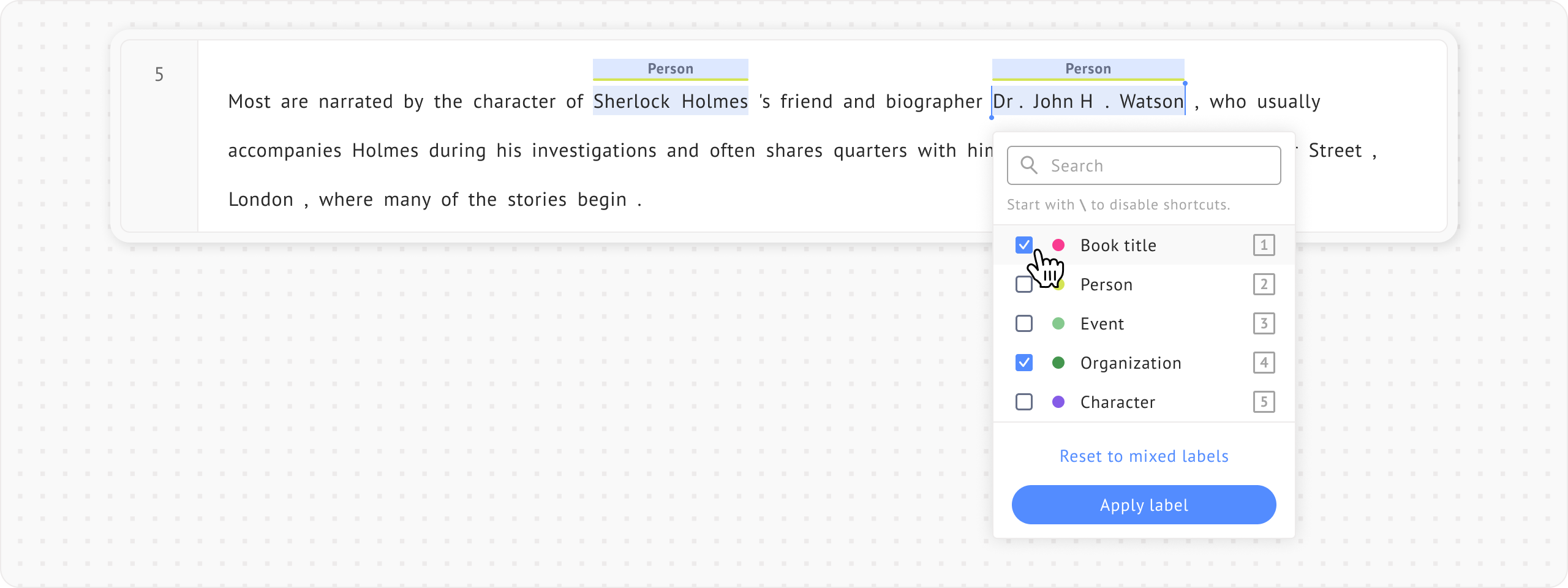
Task: Click the shortcut key 2 badge
Action: 1264,284
